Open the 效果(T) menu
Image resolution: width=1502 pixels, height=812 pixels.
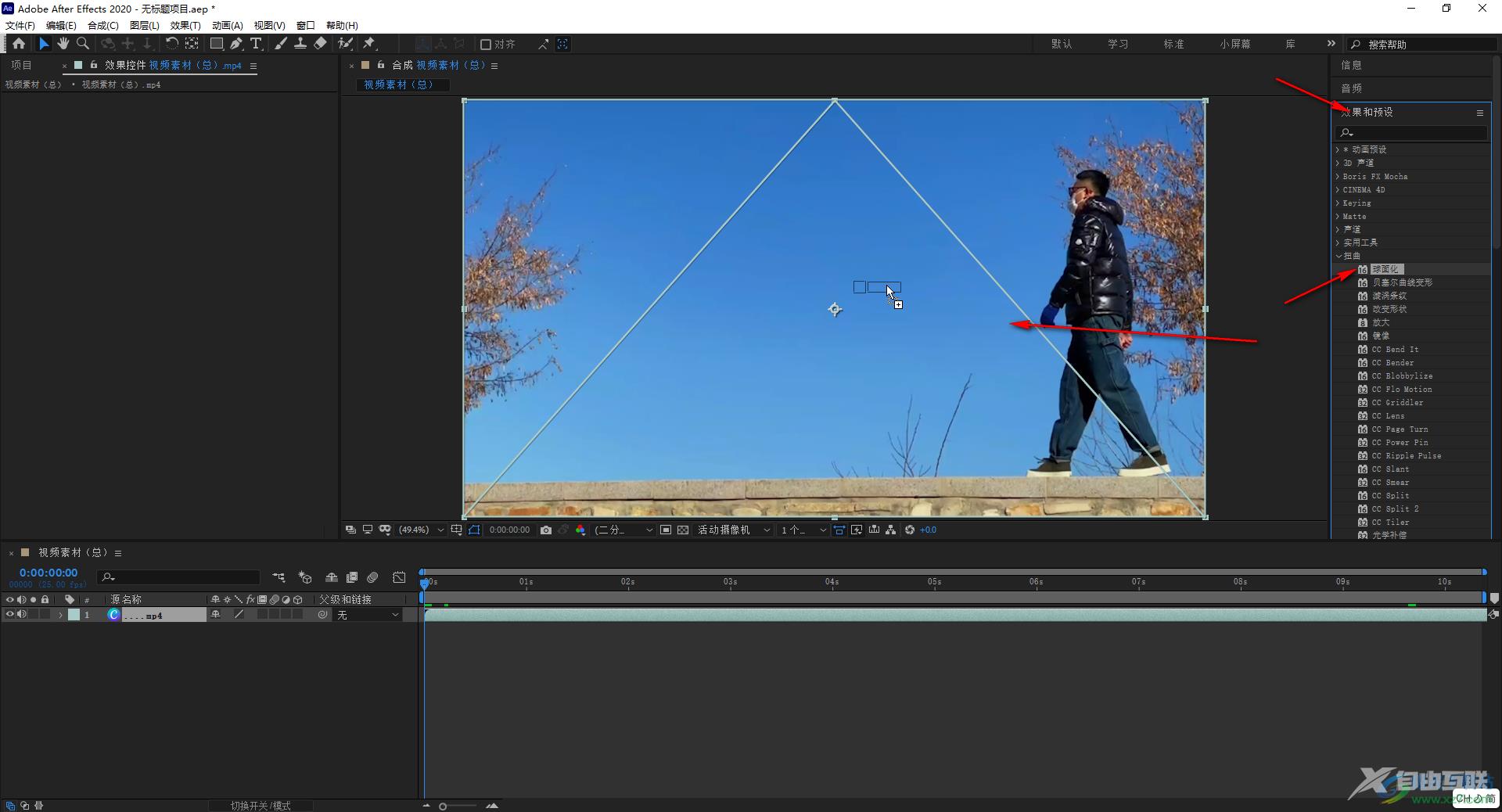point(185,25)
